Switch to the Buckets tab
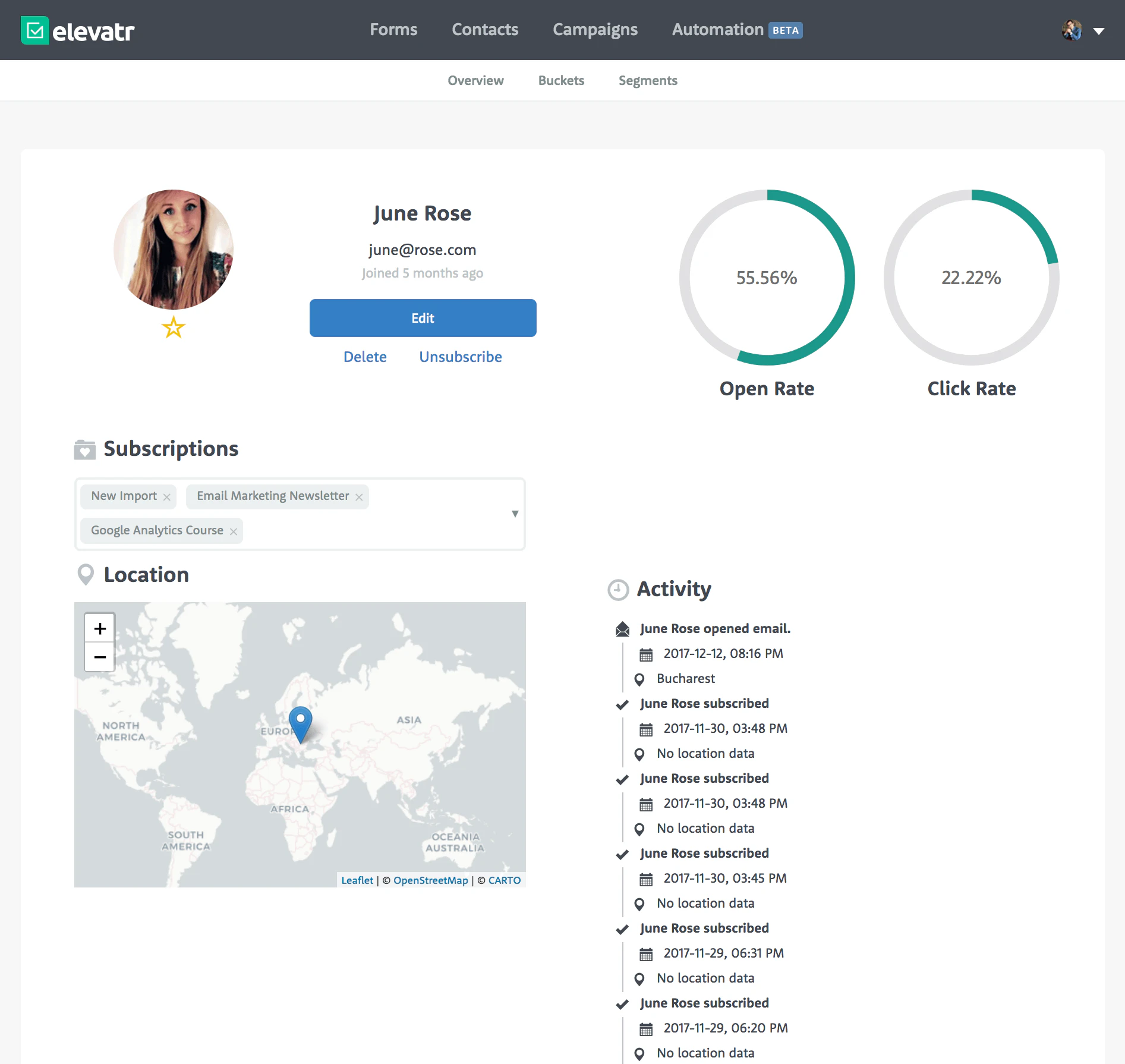 pyautogui.click(x=561, y=80)
